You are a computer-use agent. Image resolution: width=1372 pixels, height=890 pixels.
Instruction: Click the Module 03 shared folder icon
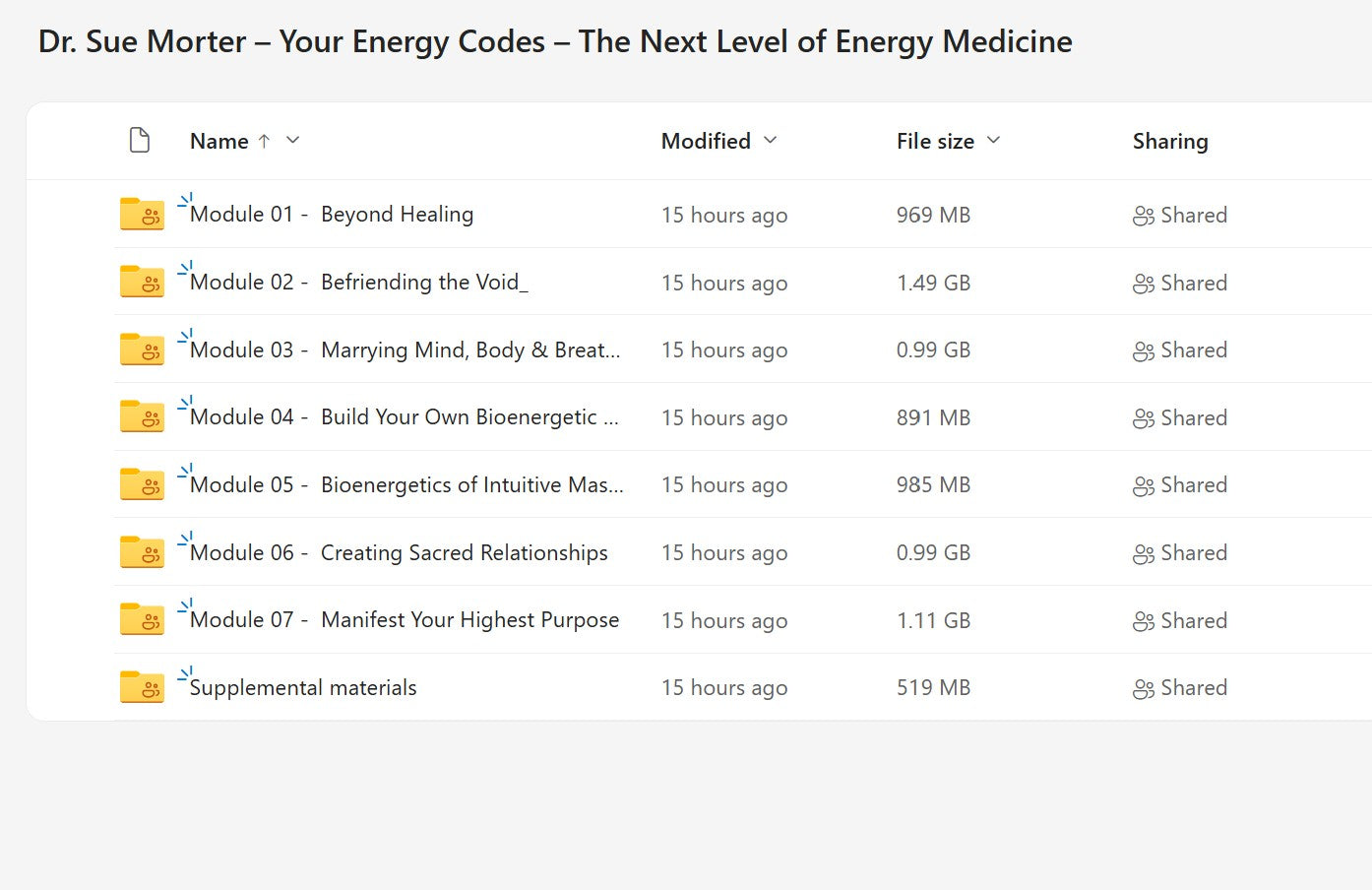pyautogui.click(x=142, y=350)
